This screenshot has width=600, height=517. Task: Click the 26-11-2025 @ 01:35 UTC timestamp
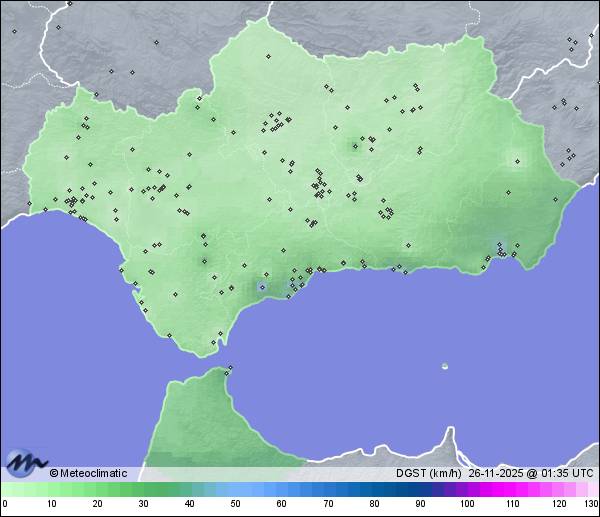531,473
